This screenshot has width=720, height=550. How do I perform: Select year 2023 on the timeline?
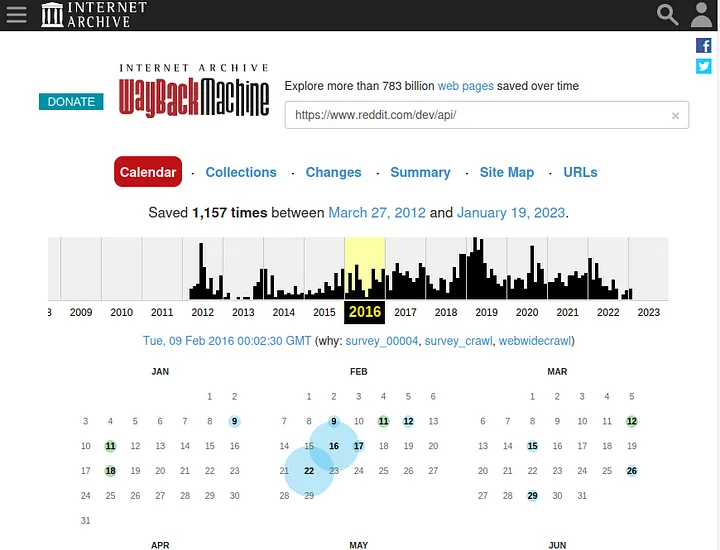tap(648, 312)
